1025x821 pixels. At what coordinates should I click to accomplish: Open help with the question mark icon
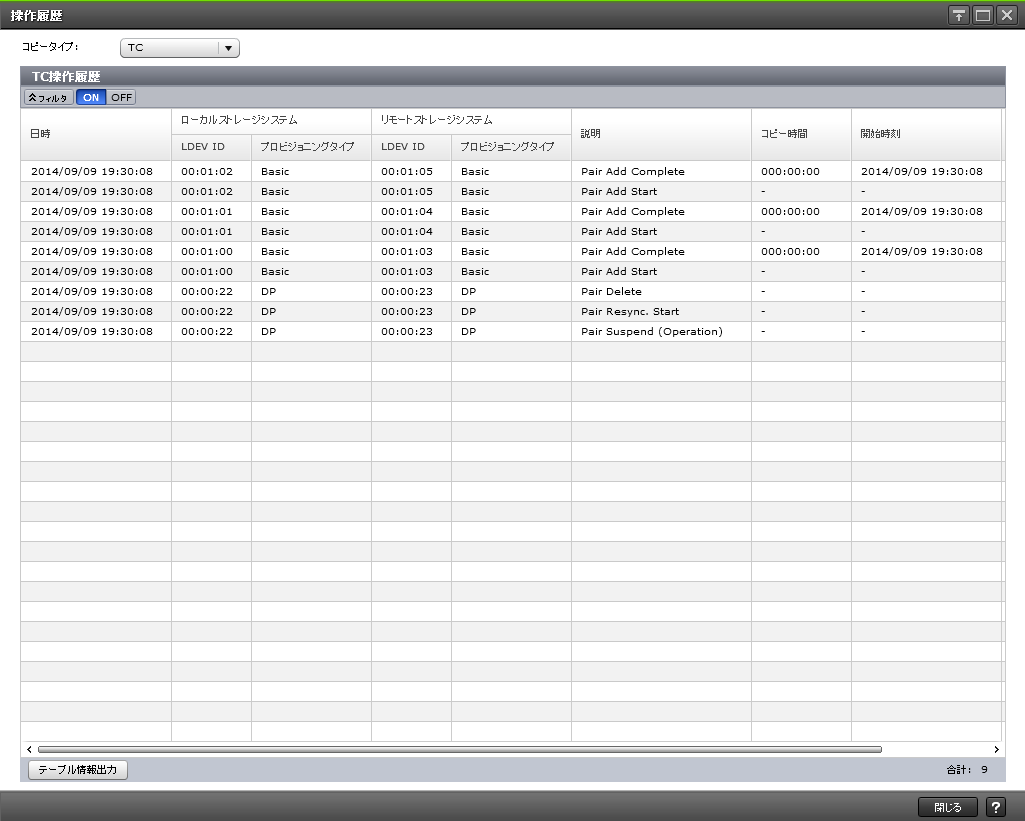[996, 807]
